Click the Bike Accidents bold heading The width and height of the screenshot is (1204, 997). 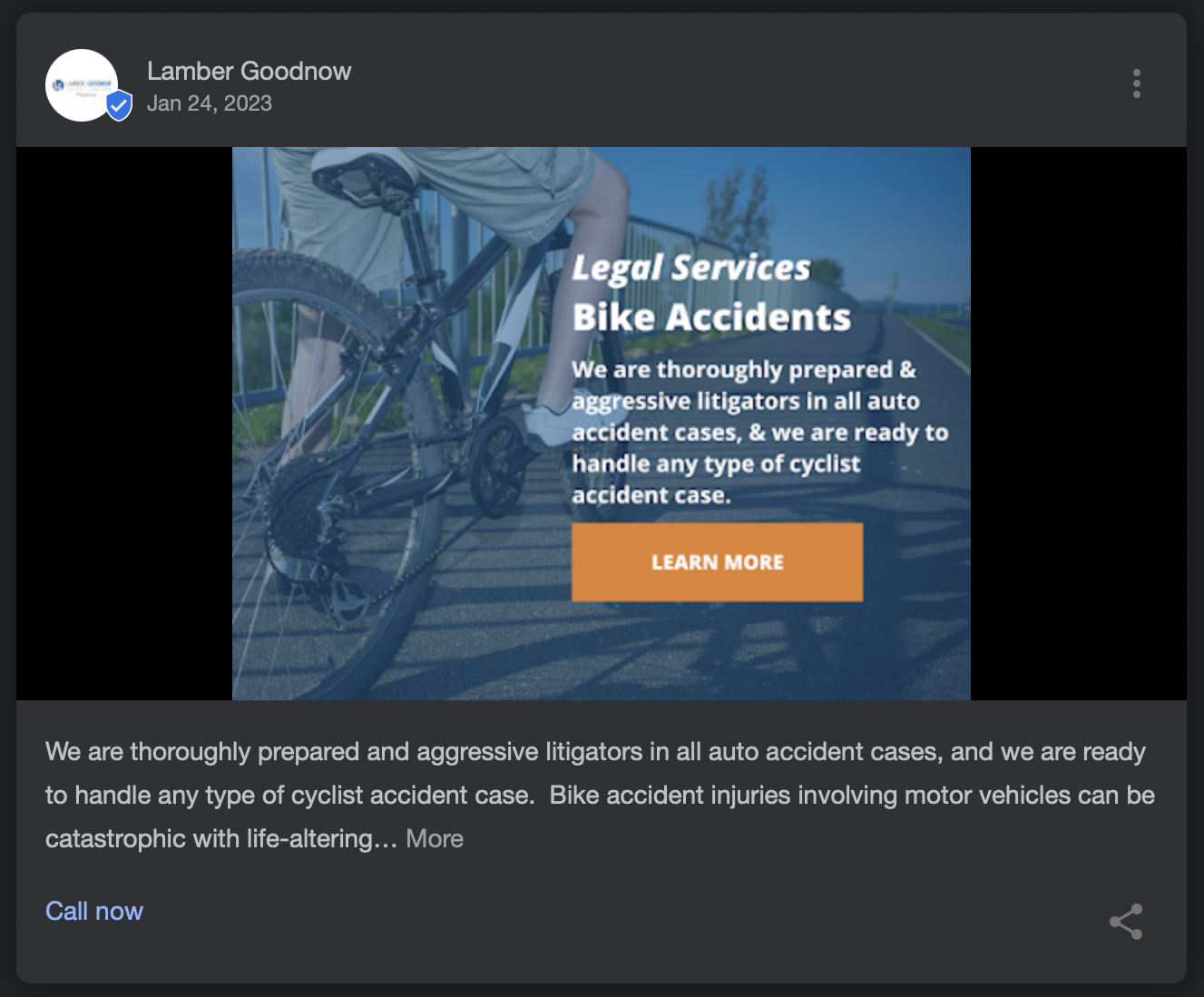[711, 318]
